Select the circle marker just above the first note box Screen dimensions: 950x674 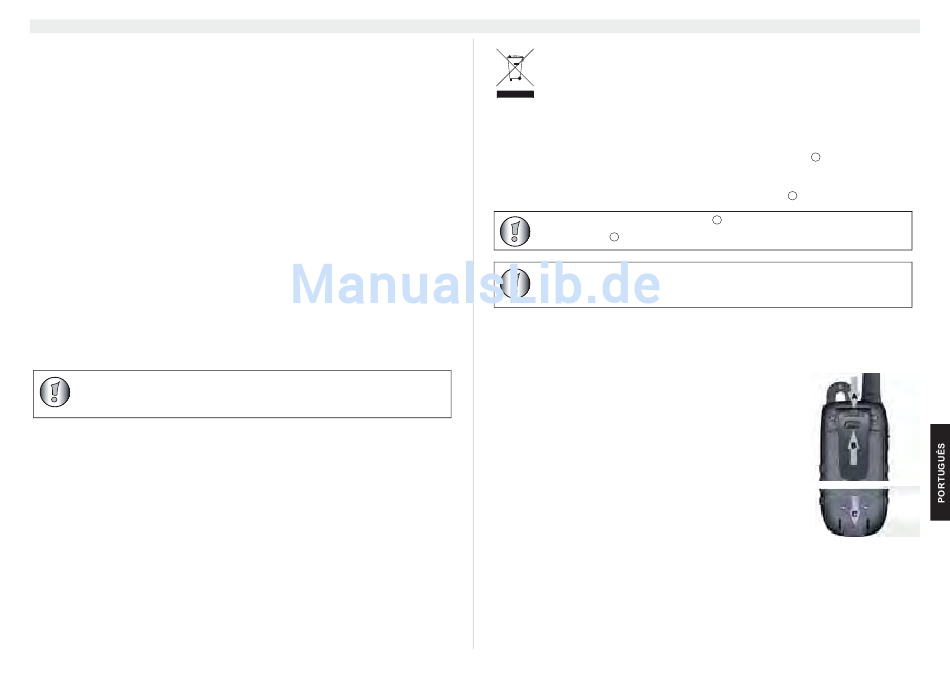[792, 196]
